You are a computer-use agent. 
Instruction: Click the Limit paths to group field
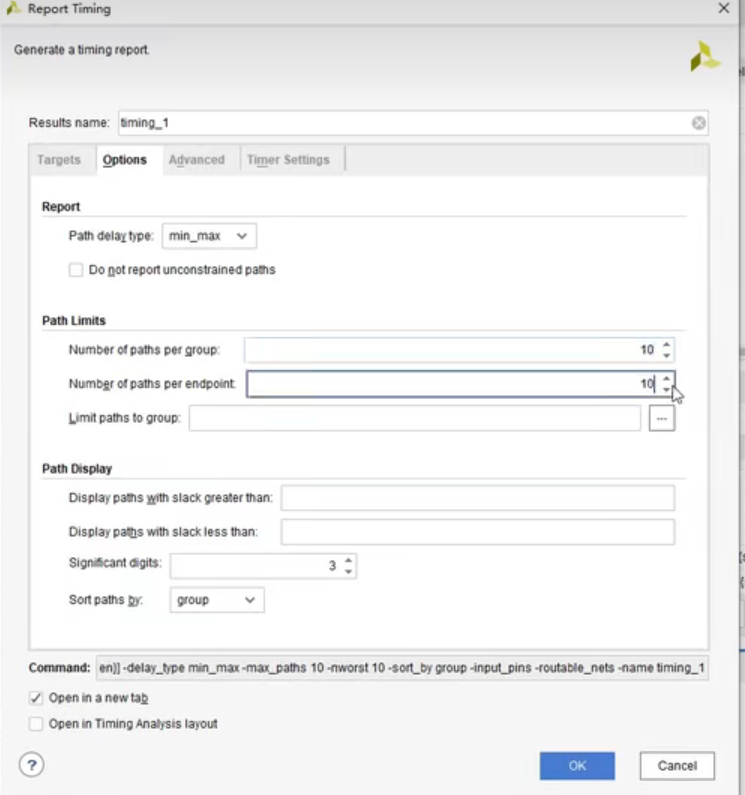[414, 418]
